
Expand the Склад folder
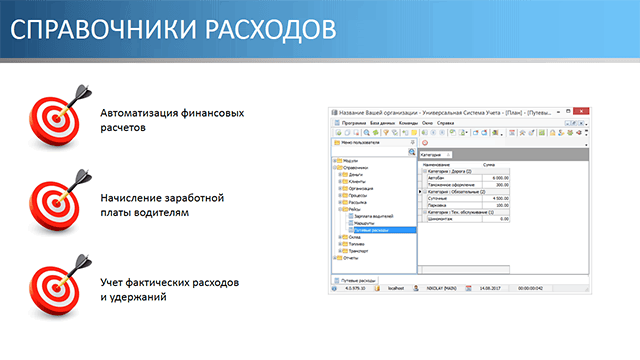point(340,237)
